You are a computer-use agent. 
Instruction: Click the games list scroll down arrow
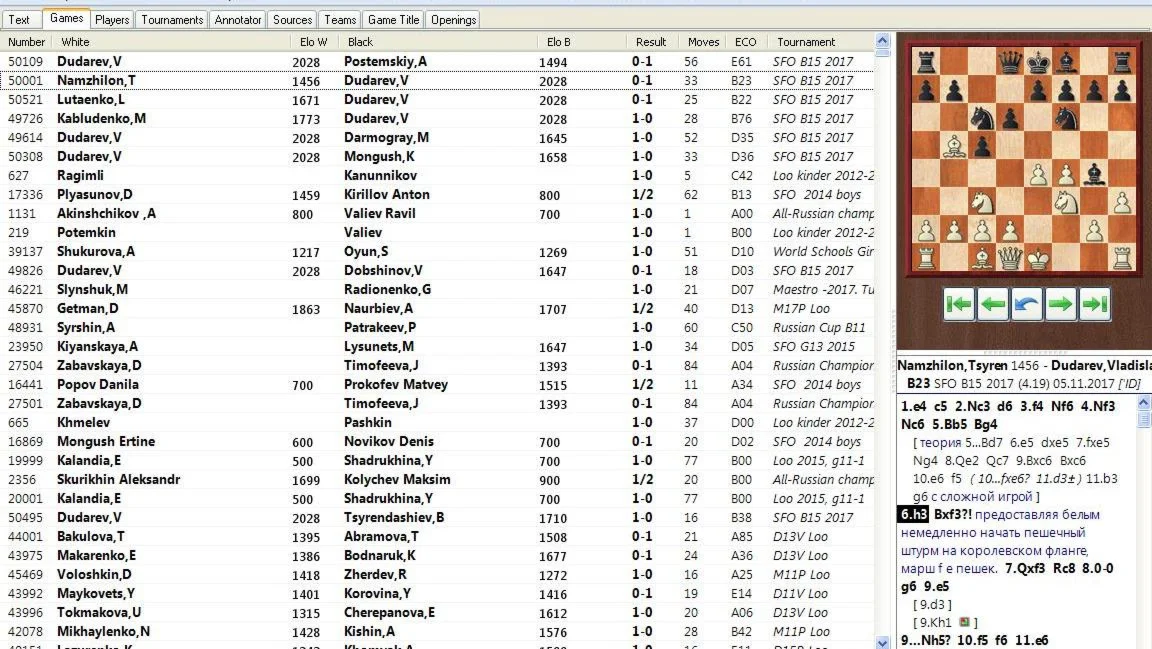(882, 642)
